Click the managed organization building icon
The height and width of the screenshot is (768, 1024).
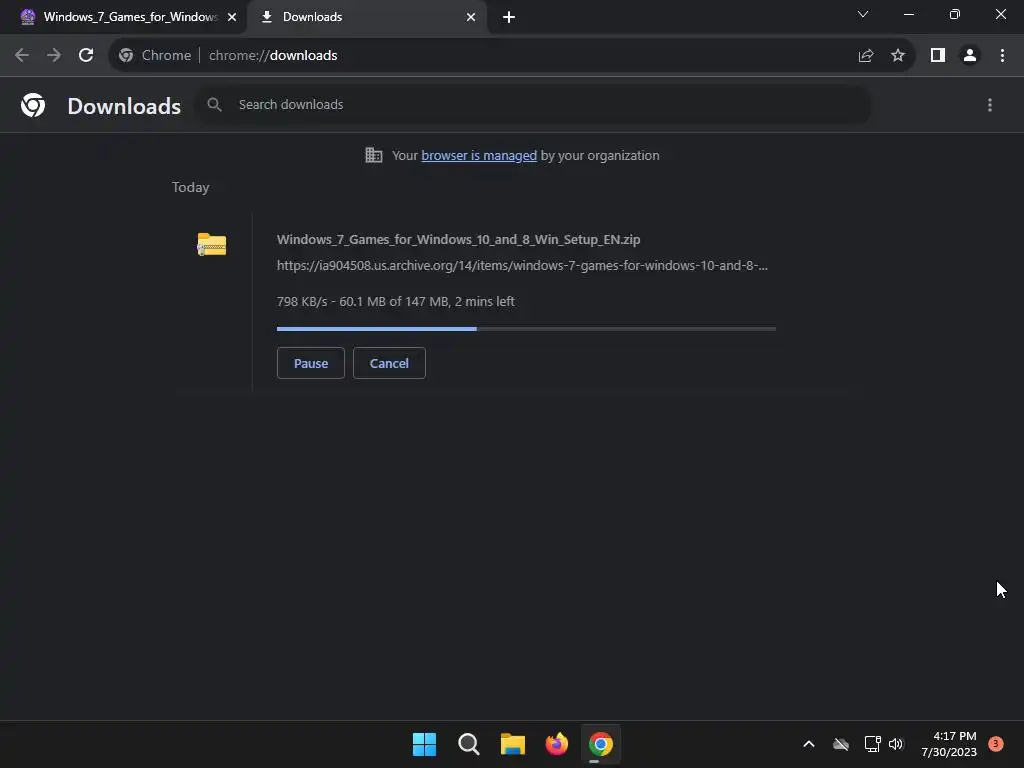pos(374,155)
